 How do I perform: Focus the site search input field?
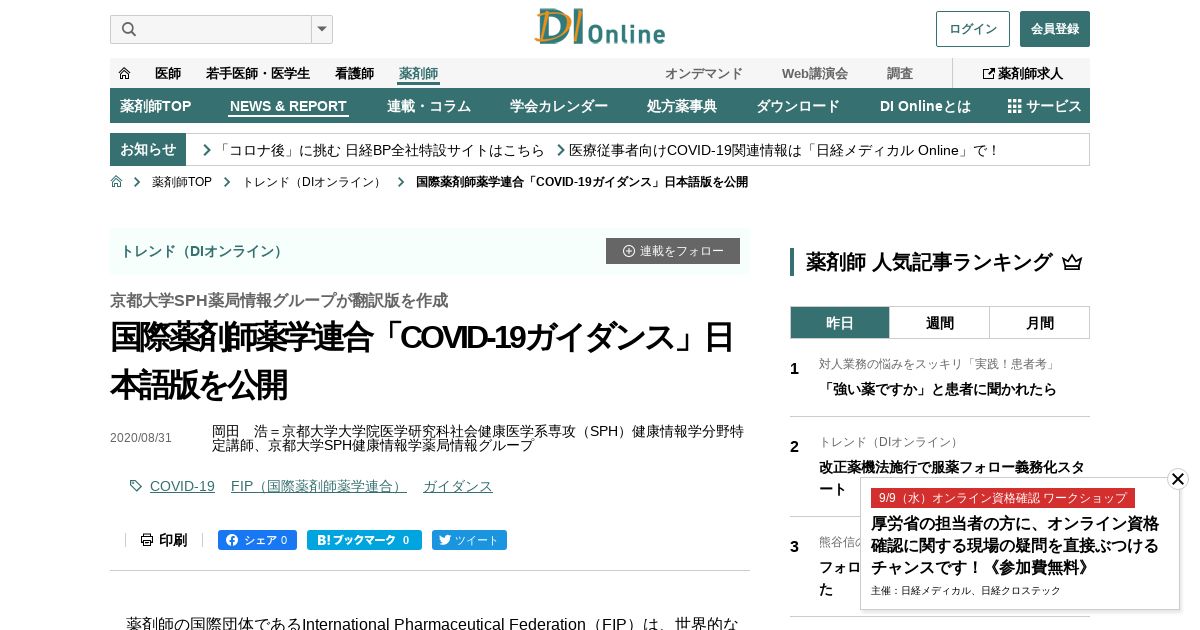(x=211, y=29)
